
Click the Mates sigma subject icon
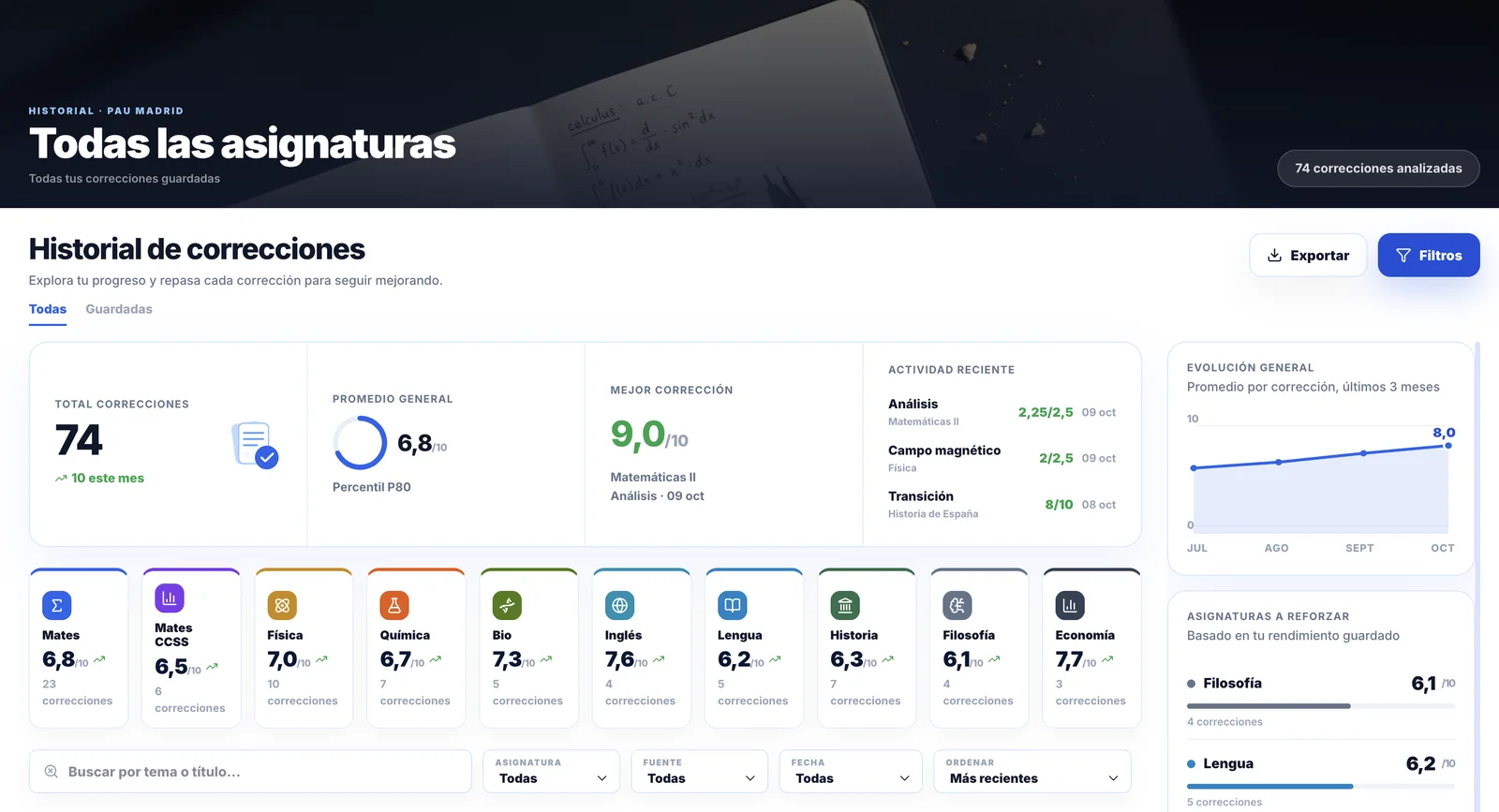(57, 606)
